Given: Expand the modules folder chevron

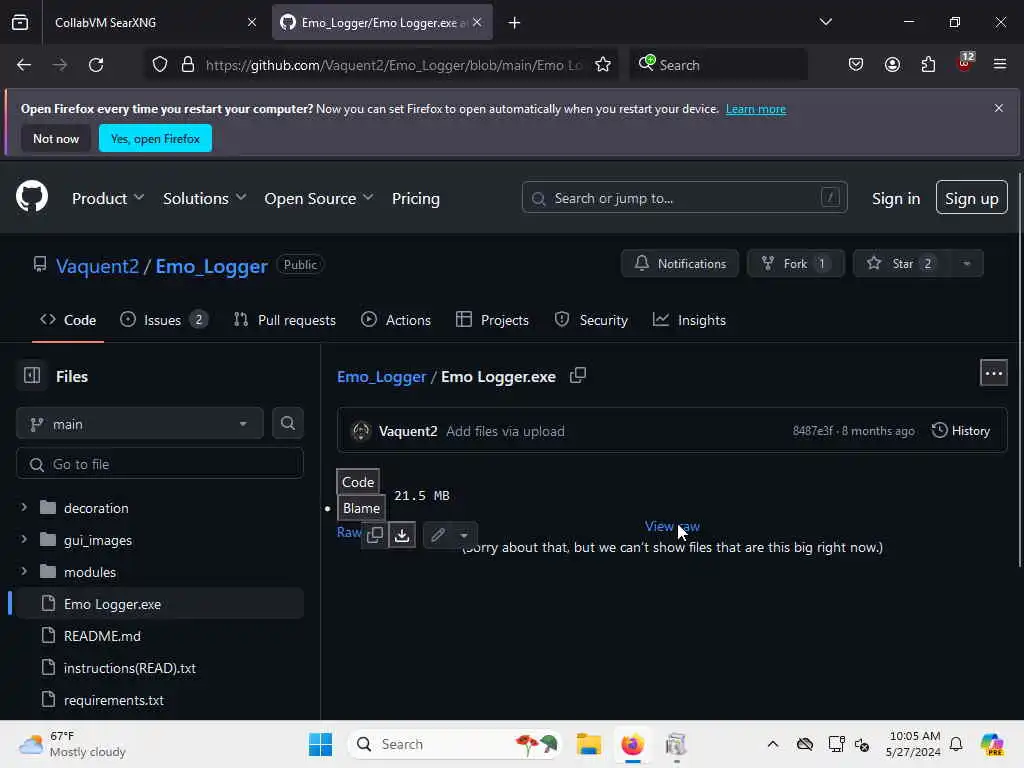Looking at the screenshot, I should click(24, 571).
